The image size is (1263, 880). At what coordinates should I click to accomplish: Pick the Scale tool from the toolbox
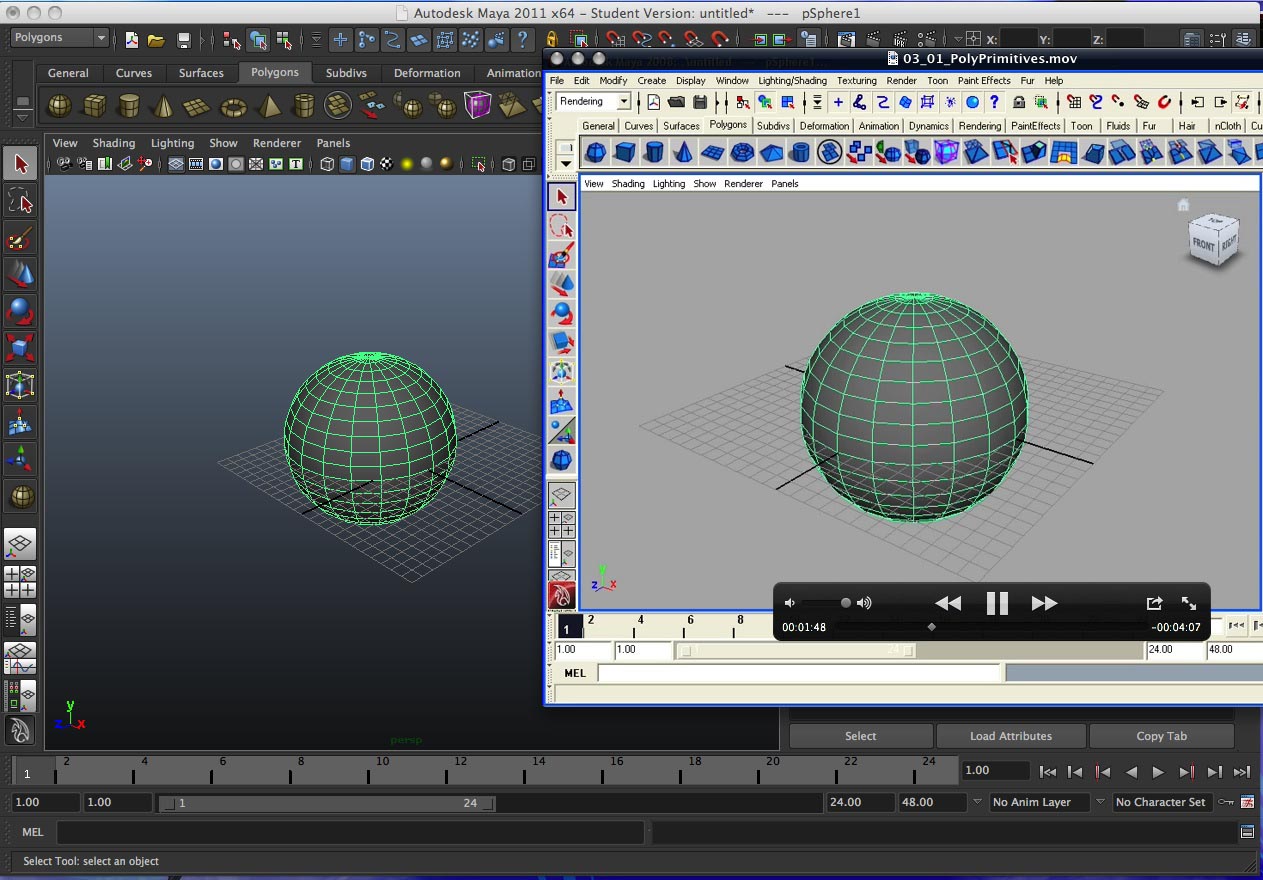pos(21,348)
